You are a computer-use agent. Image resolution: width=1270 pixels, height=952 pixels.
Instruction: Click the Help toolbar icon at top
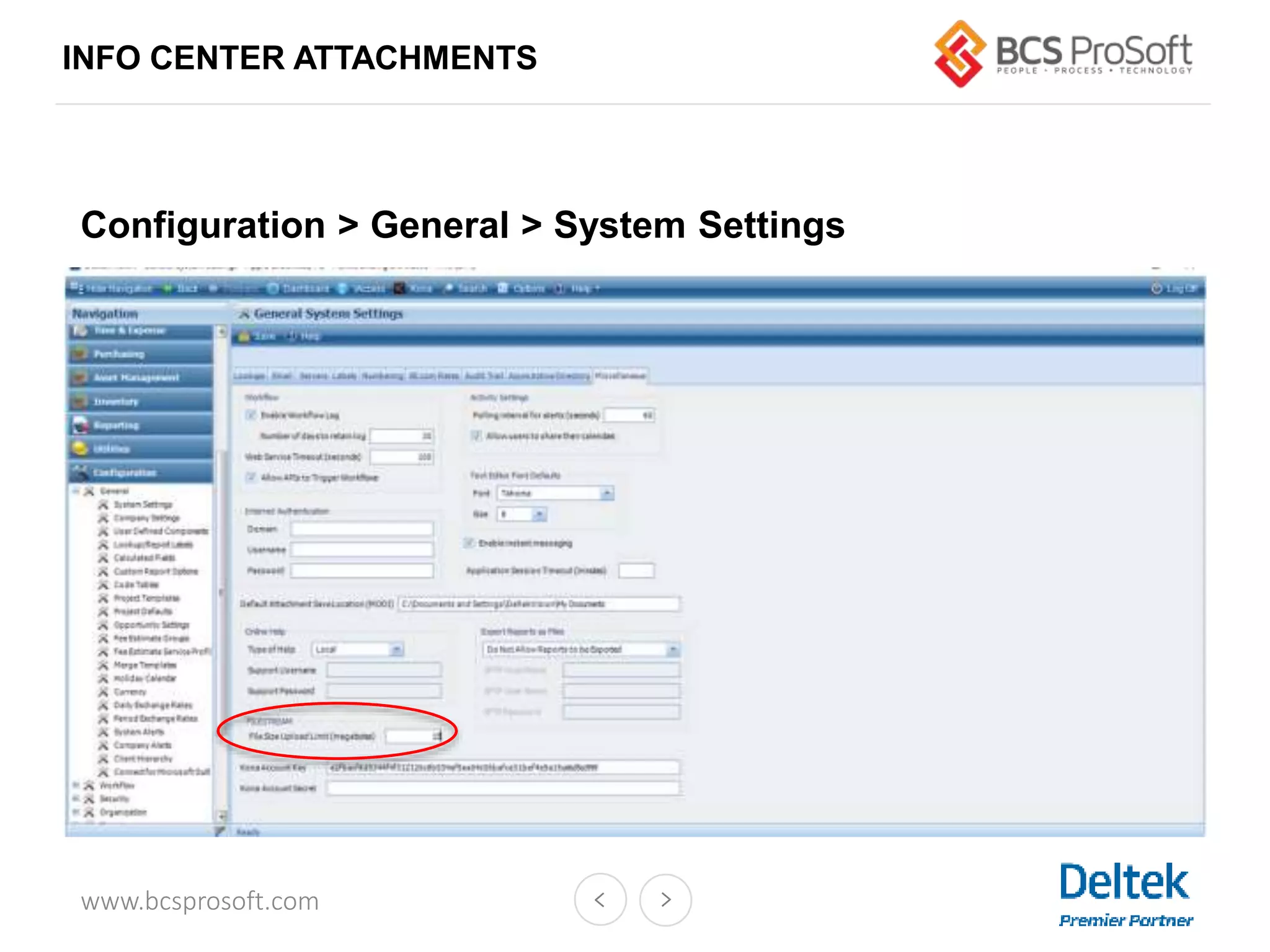click(559, 288)
